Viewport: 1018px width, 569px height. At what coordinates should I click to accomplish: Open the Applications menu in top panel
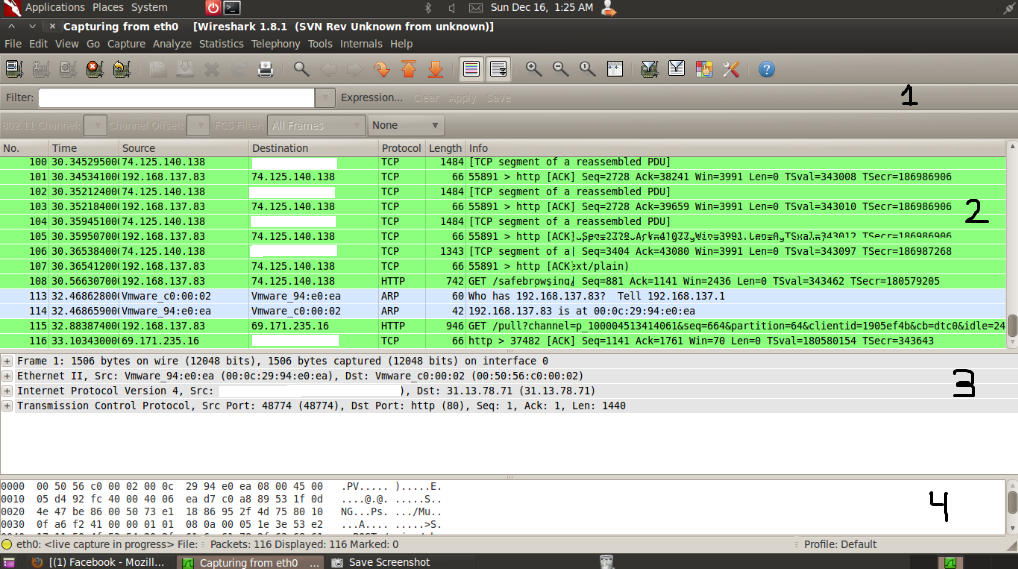[x=55, y=7]
